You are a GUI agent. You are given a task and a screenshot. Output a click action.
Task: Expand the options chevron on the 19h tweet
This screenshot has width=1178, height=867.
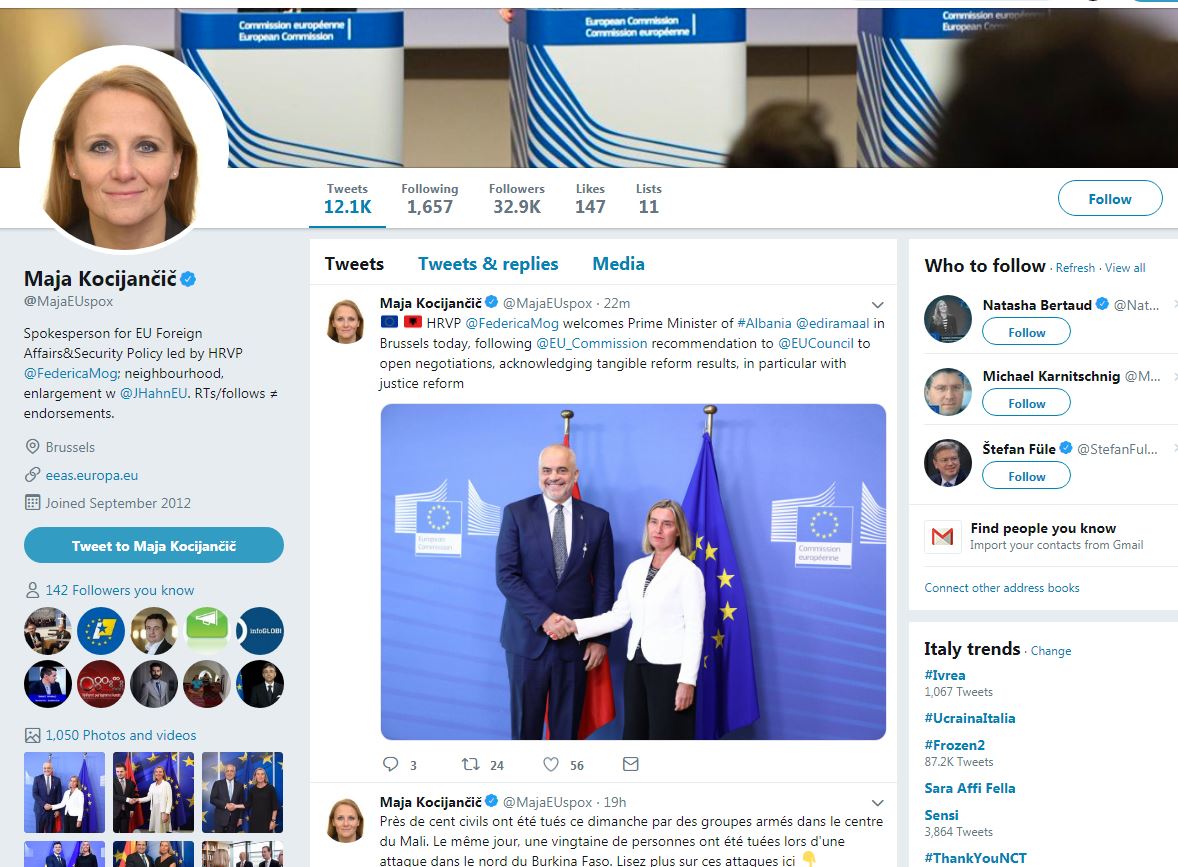click(877, 803)
